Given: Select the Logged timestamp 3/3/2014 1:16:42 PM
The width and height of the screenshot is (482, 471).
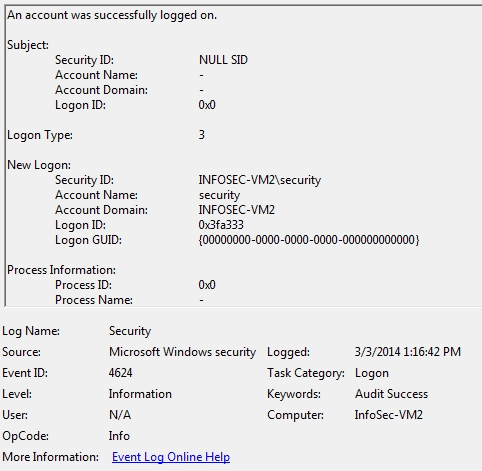Looking at the screenshot, I should (x=408, y=352).
